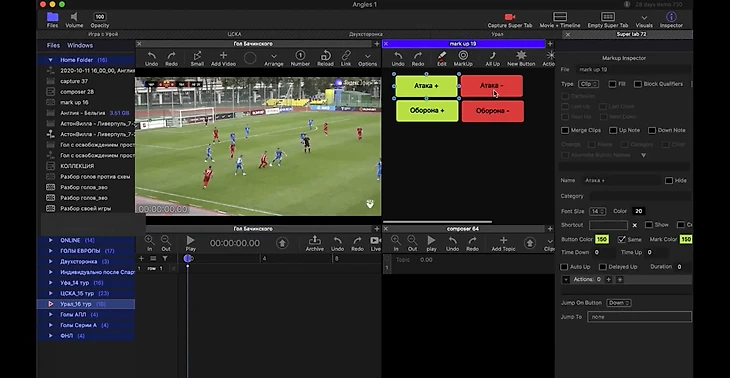
Task: Enable the Merge Clips checkbox
Action: tap(565, 130)
